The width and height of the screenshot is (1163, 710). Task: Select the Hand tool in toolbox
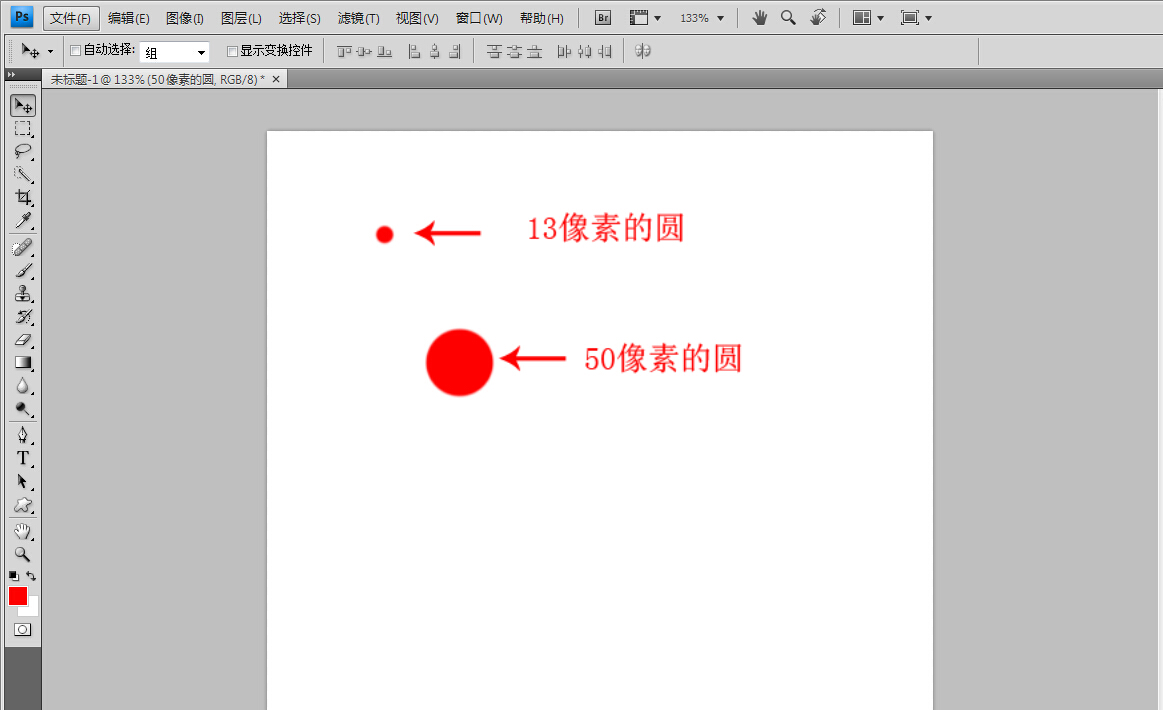tap(23, 531)
